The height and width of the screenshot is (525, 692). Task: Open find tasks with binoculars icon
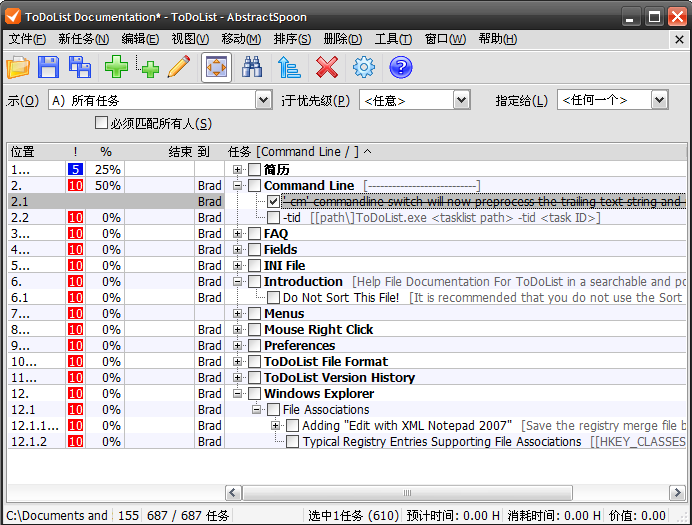pyautogui.click(x=252, y=68)
